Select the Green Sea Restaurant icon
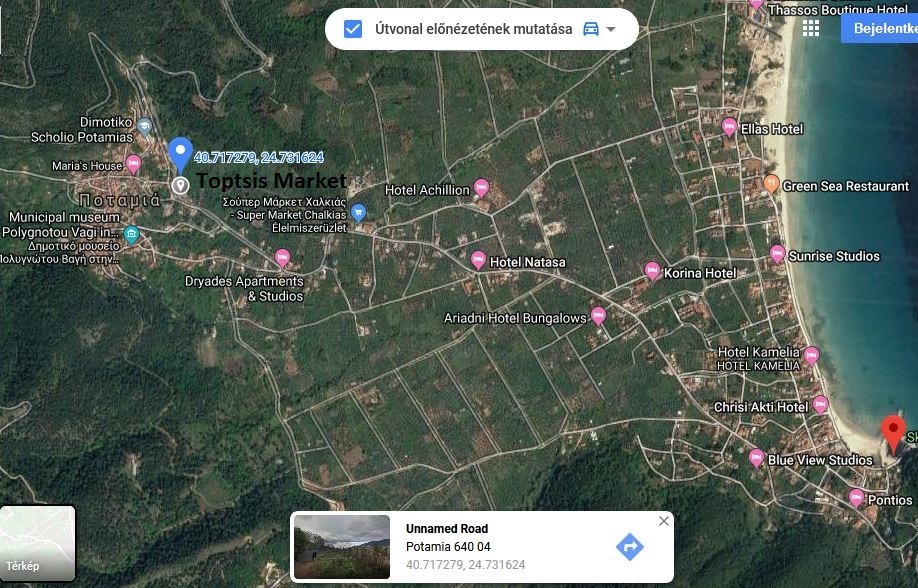 point(771,184)
